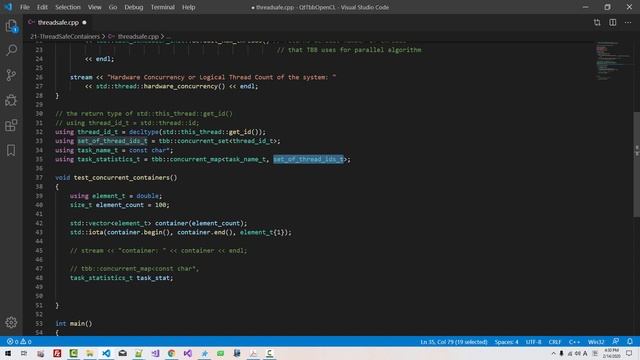Open the Terminal menu
640x360 pixels.
coord(162,7)
